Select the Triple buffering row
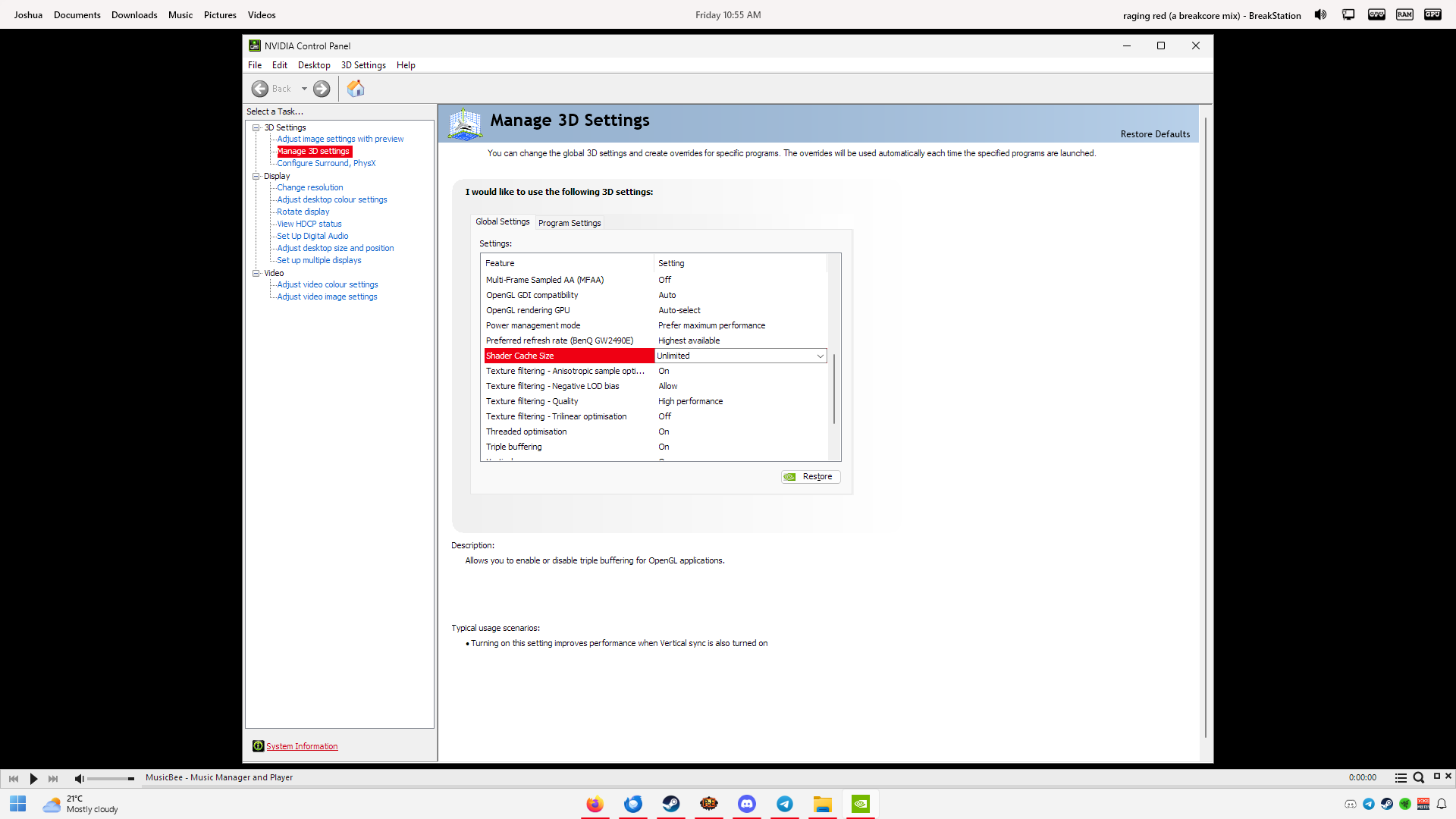Screen dimensions: 1456x819 pos(655,447)
